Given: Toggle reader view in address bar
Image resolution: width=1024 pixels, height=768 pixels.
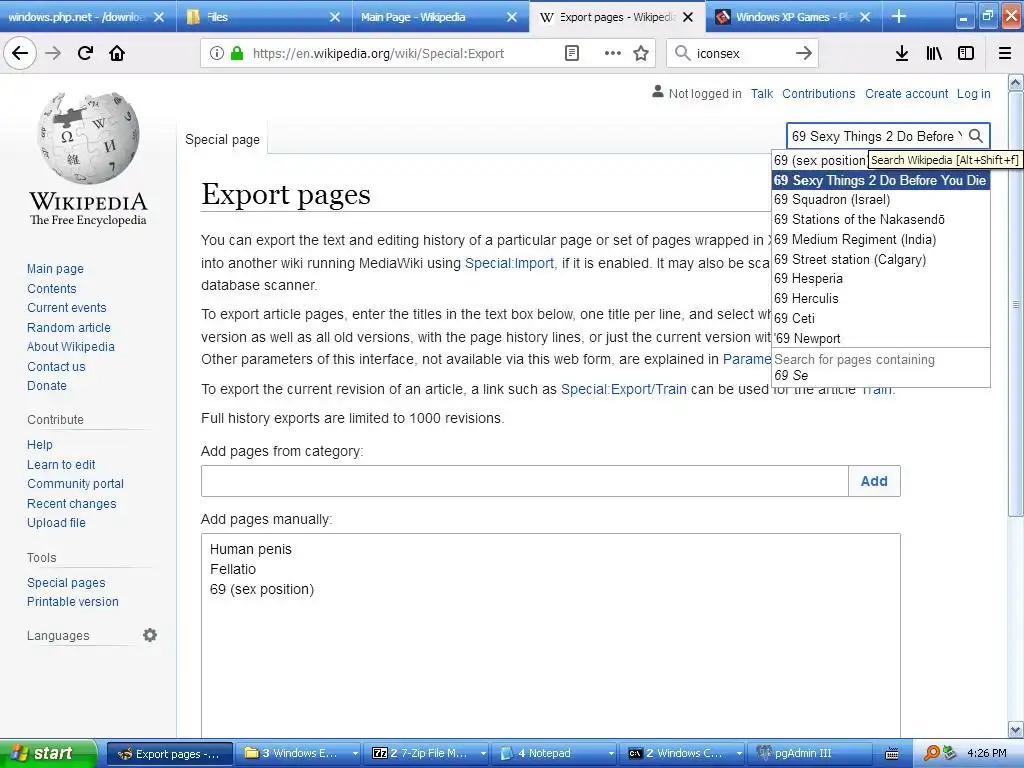Looking at the screenshot, I should point(572,54).
